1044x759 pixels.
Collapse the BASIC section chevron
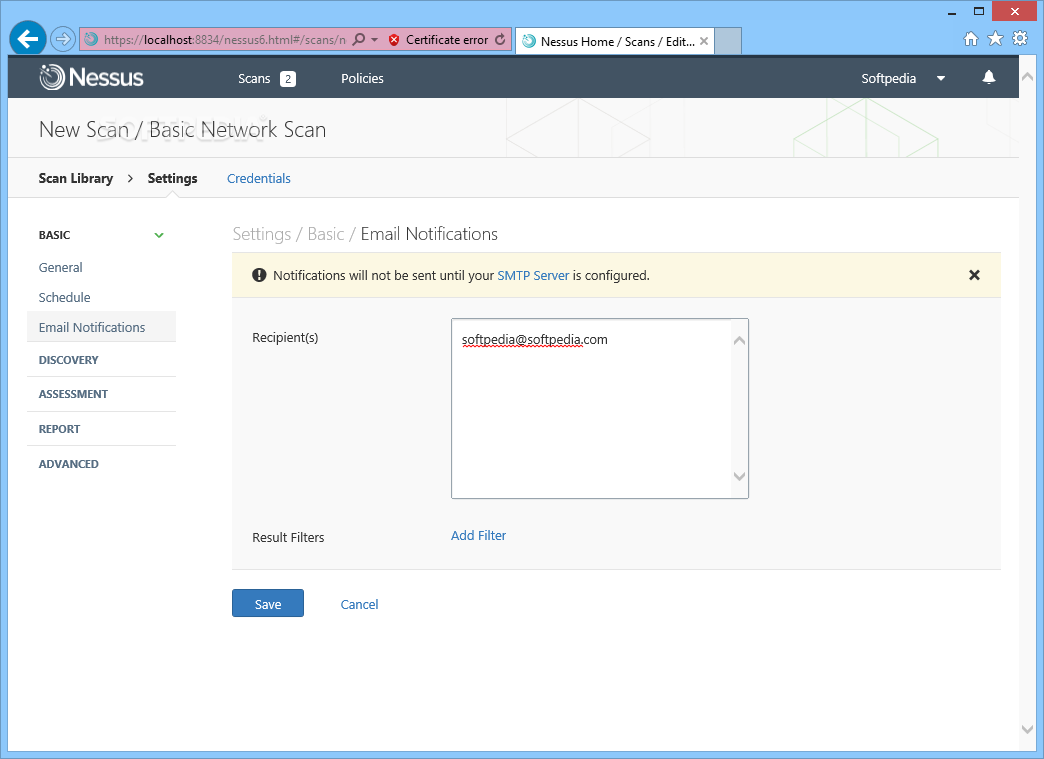[x=159, y=235]
